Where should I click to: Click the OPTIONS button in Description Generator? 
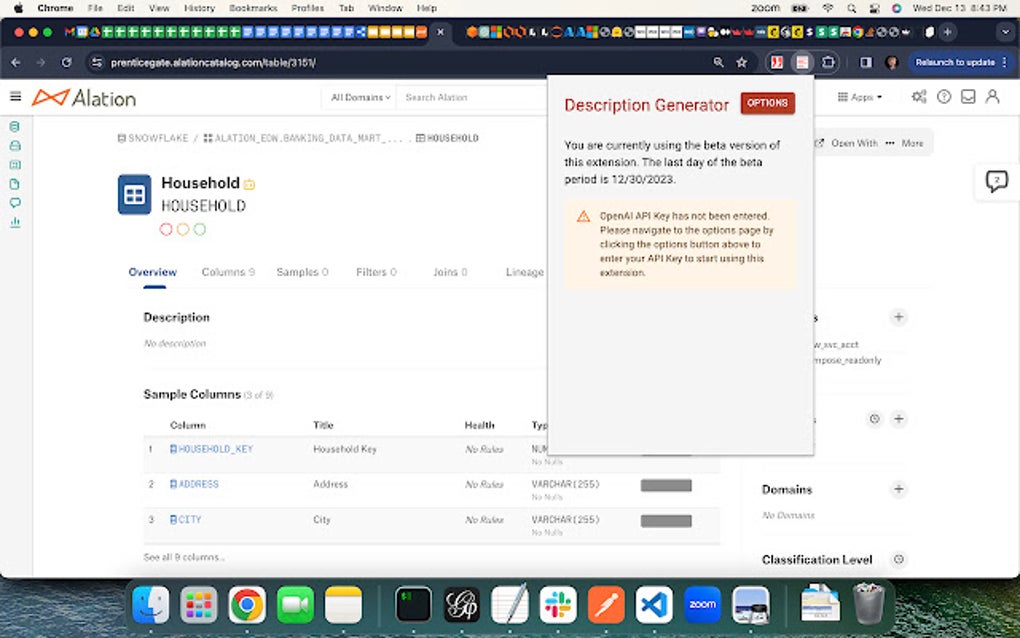(767, 103)
